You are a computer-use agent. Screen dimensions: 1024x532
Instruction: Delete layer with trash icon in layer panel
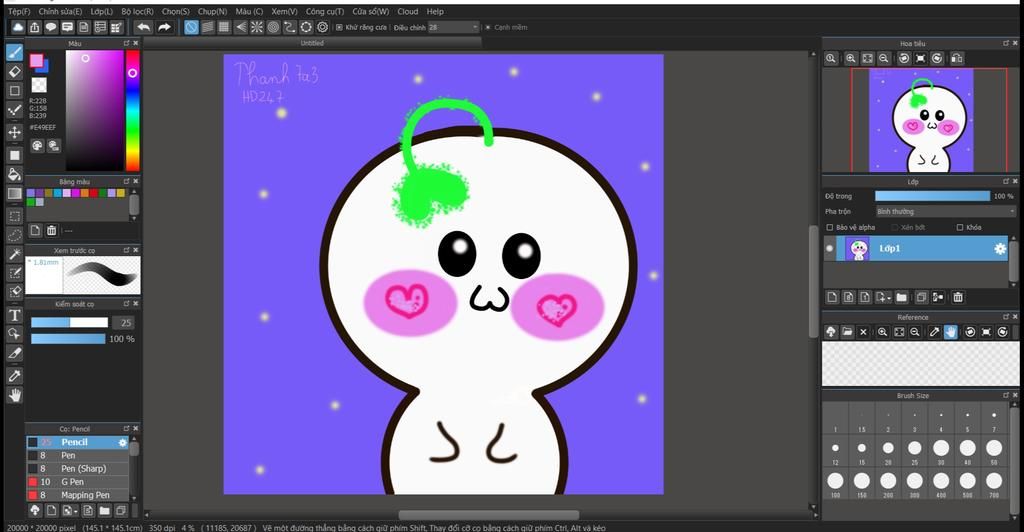958,298
